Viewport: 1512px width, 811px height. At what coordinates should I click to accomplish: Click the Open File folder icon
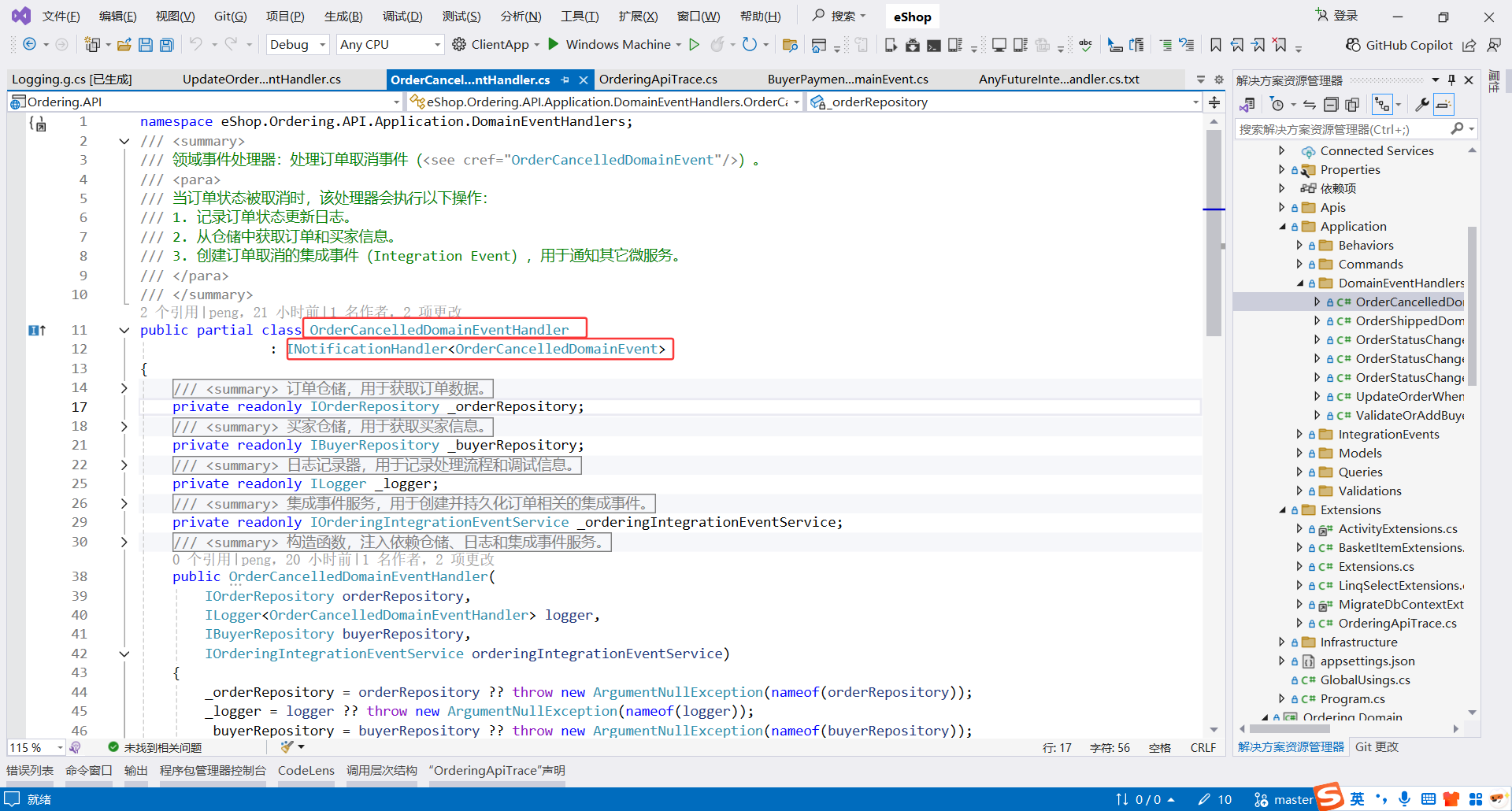(x=124, y=45)
